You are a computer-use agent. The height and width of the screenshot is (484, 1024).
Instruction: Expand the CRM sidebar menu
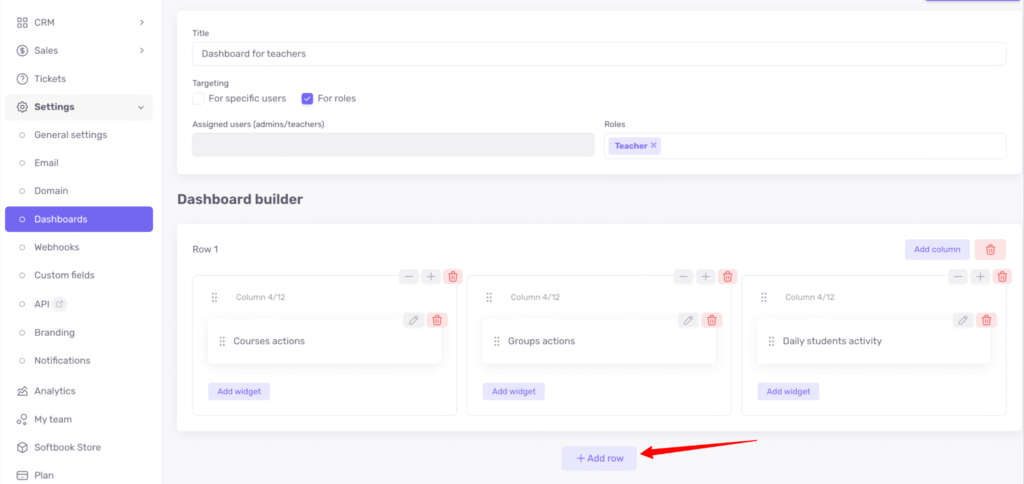point(142,22)
